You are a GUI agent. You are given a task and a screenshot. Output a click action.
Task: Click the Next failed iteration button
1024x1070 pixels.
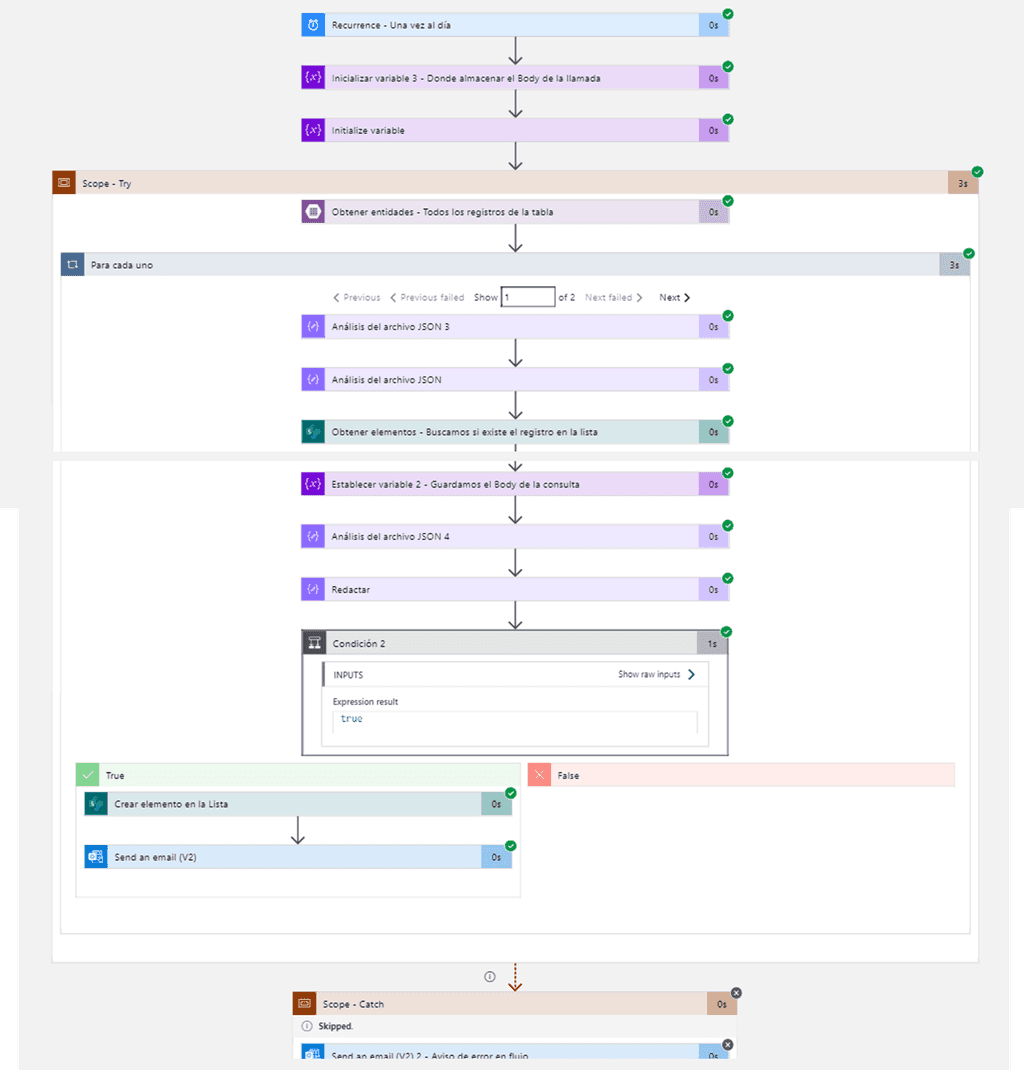coord(613,298)
